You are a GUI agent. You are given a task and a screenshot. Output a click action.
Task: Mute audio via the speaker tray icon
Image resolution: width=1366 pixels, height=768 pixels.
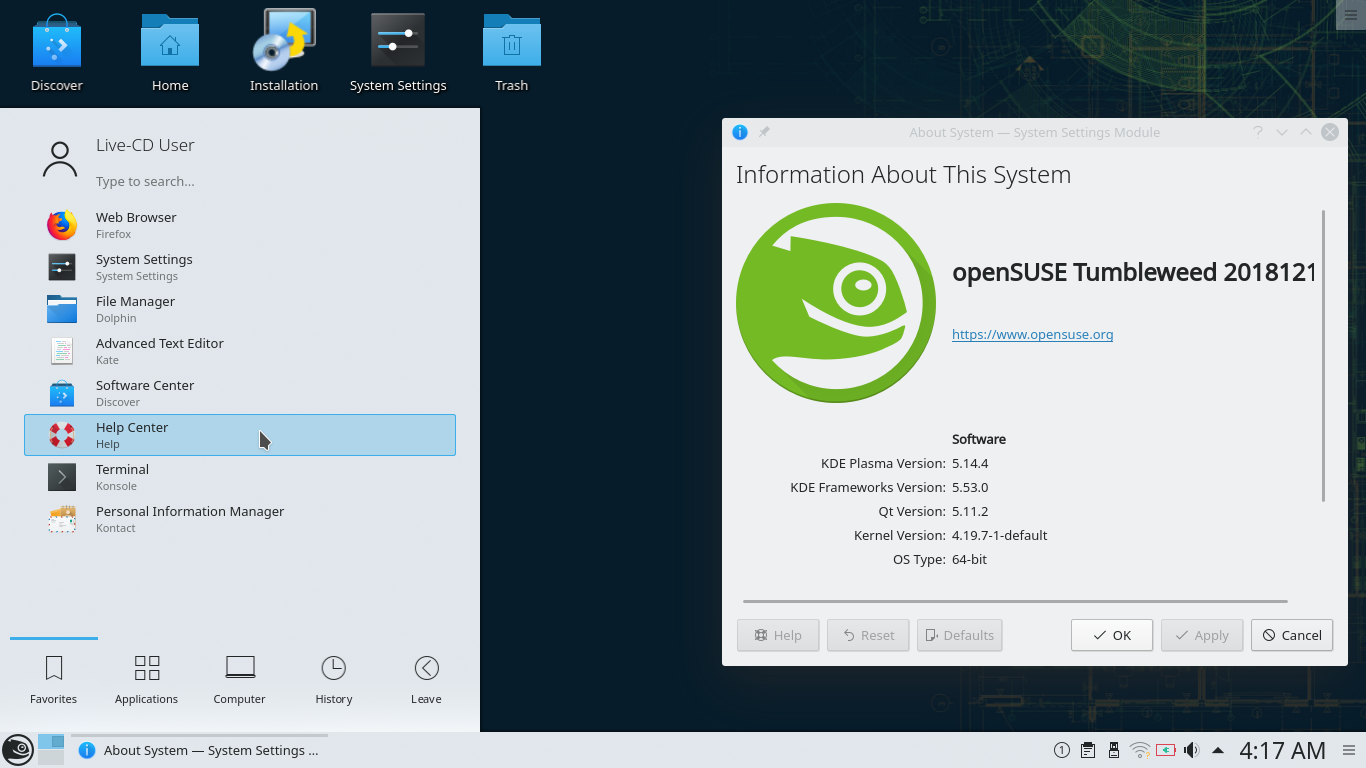click(1191, 749)
